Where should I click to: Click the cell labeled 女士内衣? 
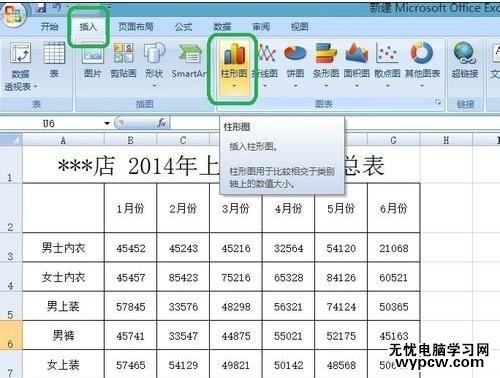pos(63,277)
